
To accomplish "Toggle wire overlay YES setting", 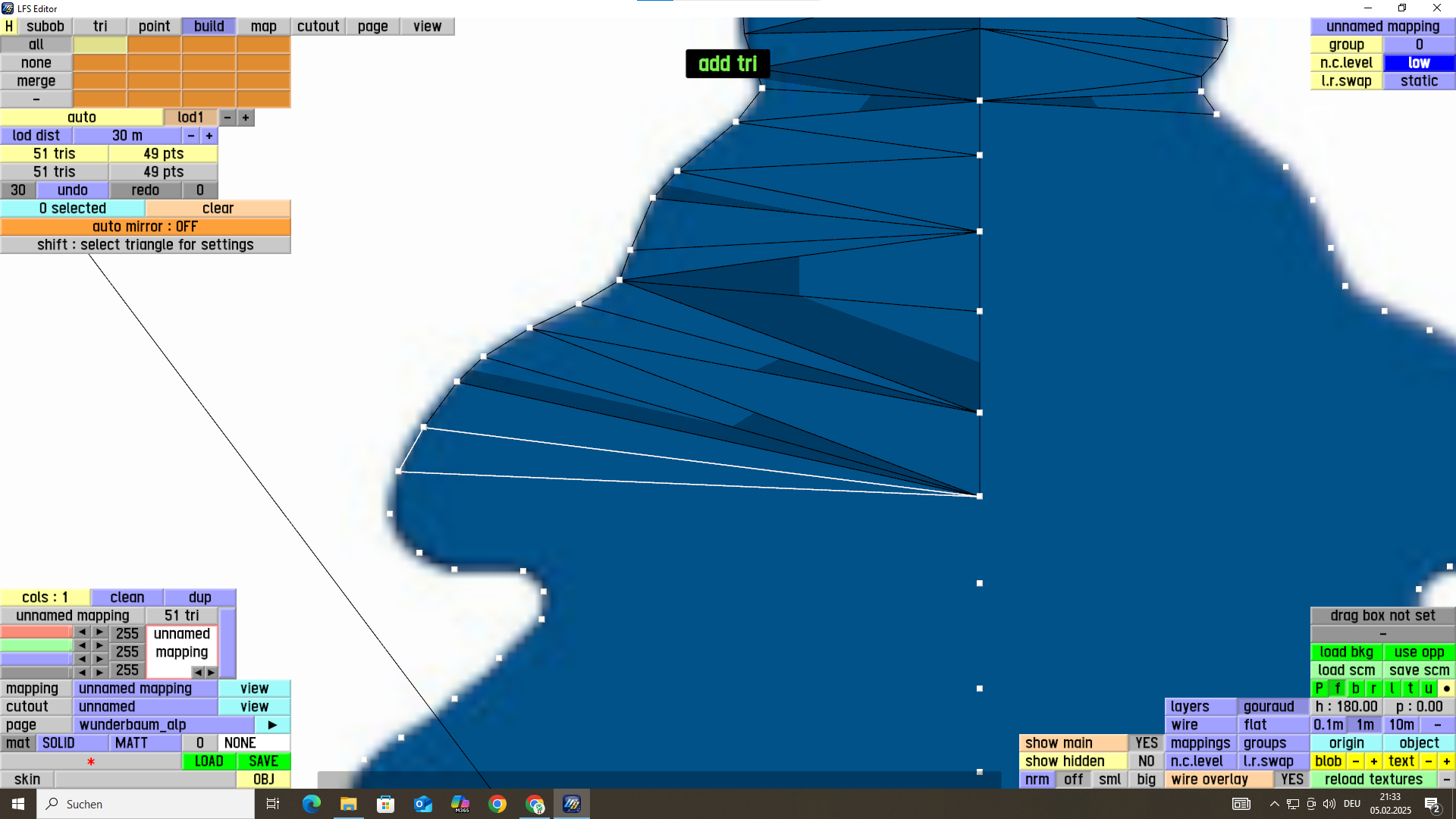I will (x=1291, y=780).
